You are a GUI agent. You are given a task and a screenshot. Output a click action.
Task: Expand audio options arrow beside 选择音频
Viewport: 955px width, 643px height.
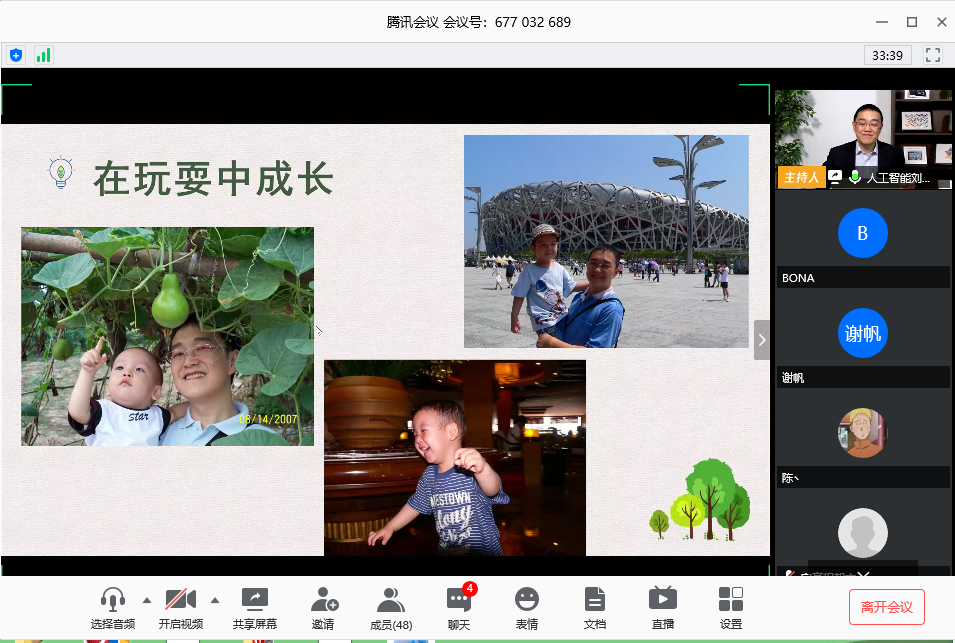pyautogui.click(x=147, y=600)
